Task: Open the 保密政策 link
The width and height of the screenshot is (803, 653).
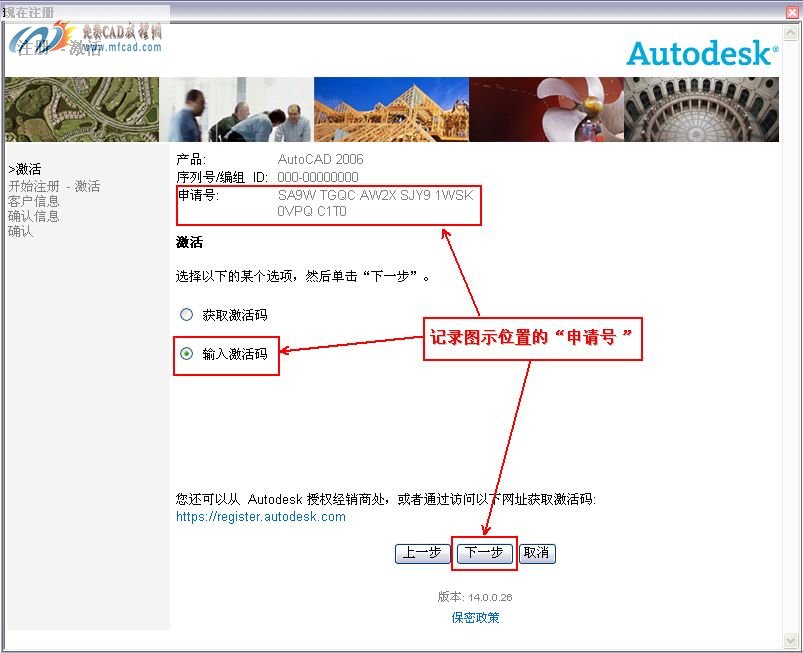Action: click(x=475, y=618)
